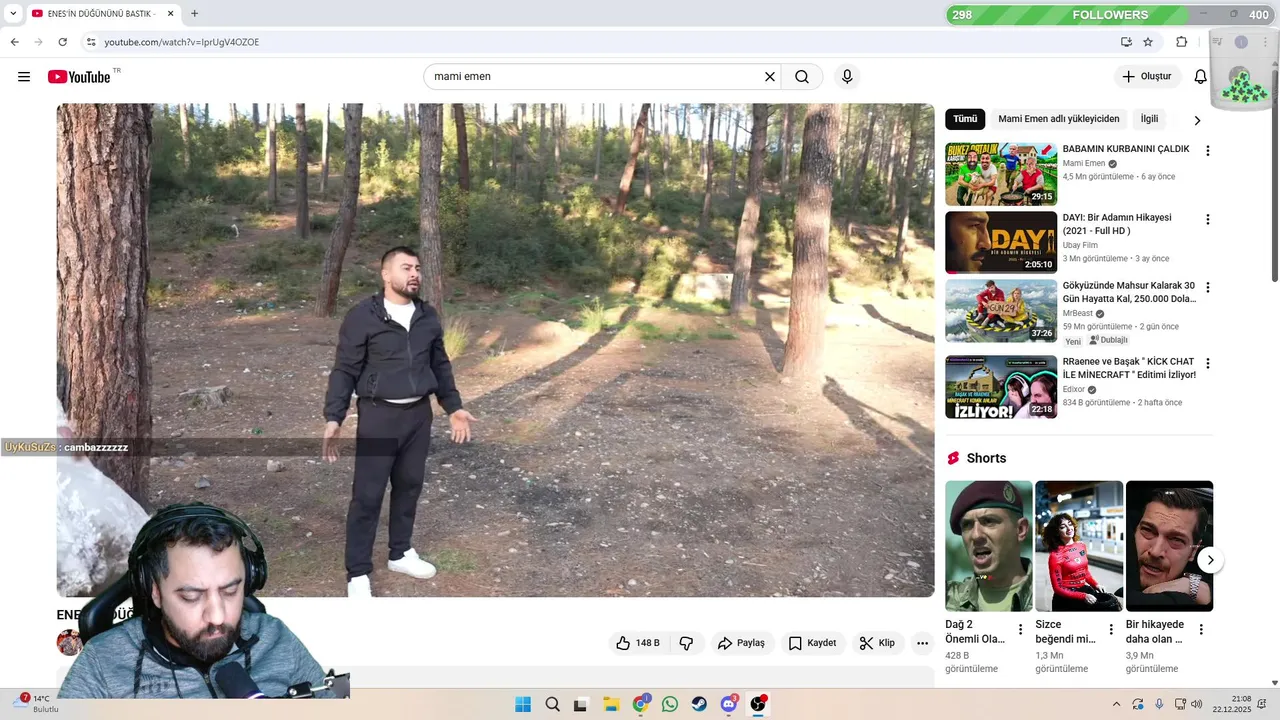This screenshot has width=1280, height=720.
Task: Open DAYI: Bir Adamın Hikayesi thumbnail
Action: tap(1001, 242)
